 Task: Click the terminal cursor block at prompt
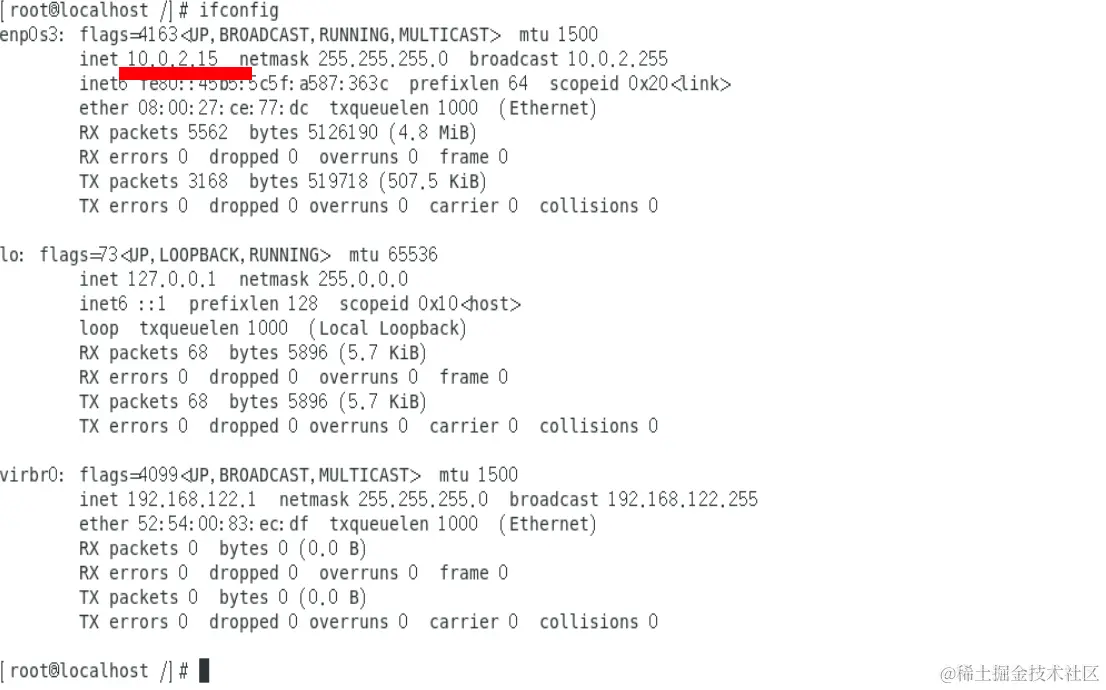(x=204, y=670)
